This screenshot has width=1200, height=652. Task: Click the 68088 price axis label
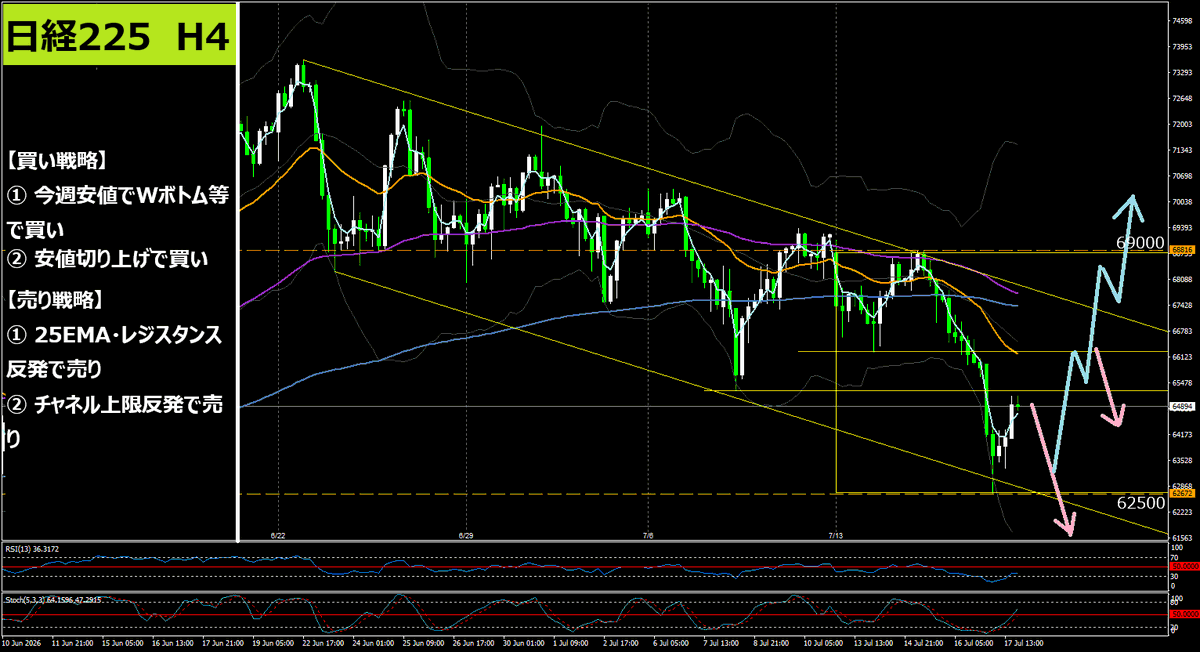1181,280
